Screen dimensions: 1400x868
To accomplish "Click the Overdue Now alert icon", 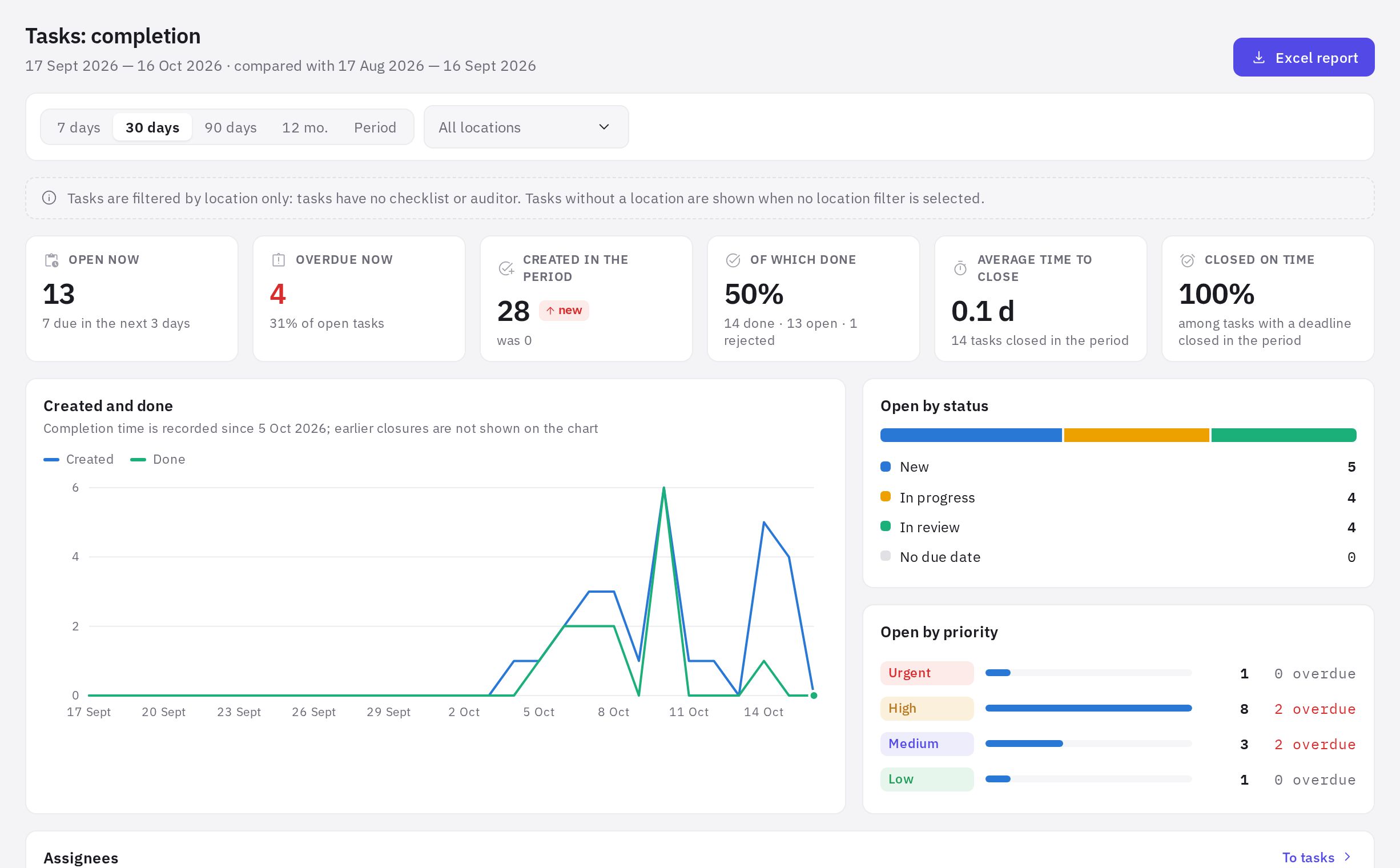I will [x=279, y=260].
